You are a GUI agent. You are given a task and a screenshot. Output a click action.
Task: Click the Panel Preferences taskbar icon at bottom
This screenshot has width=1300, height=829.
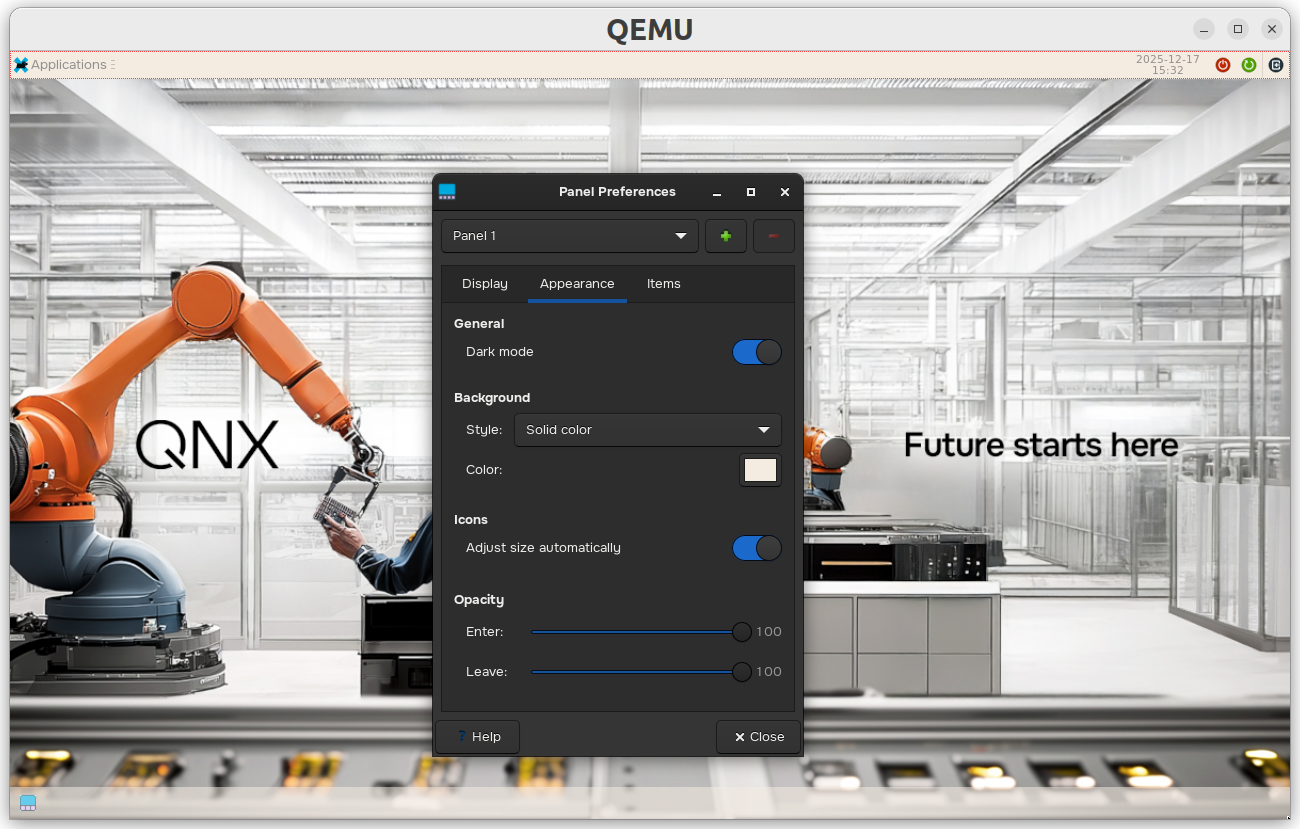click(28, 802)
